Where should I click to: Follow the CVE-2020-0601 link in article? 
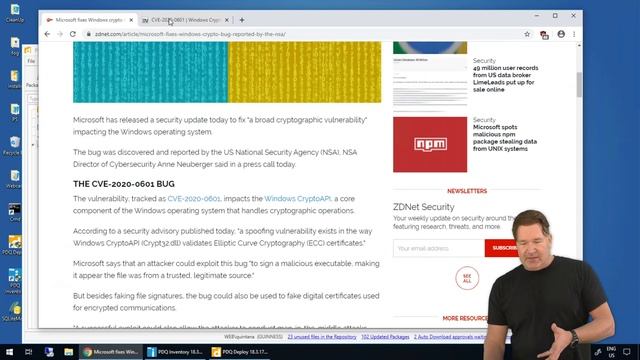[x=194, y=199]
